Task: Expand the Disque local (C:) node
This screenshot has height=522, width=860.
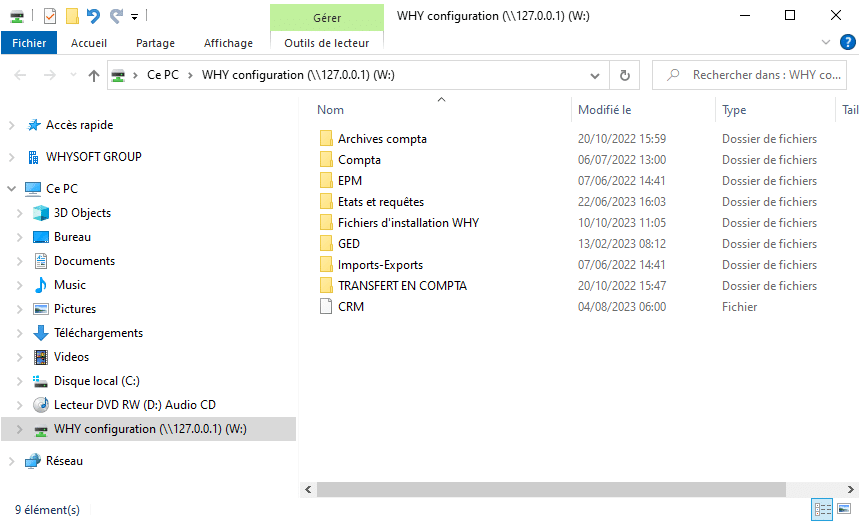Action: pos(20,381)
